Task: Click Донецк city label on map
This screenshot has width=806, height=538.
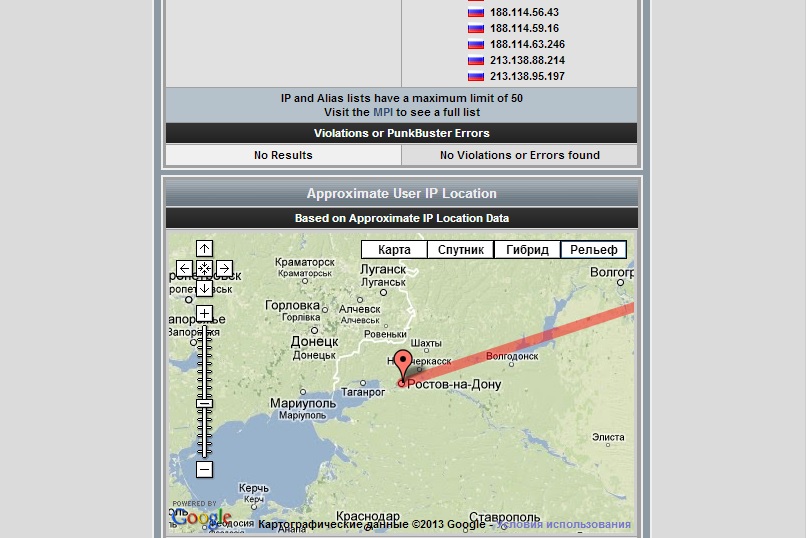Action: pyautogui.click(x=315, y=342)
